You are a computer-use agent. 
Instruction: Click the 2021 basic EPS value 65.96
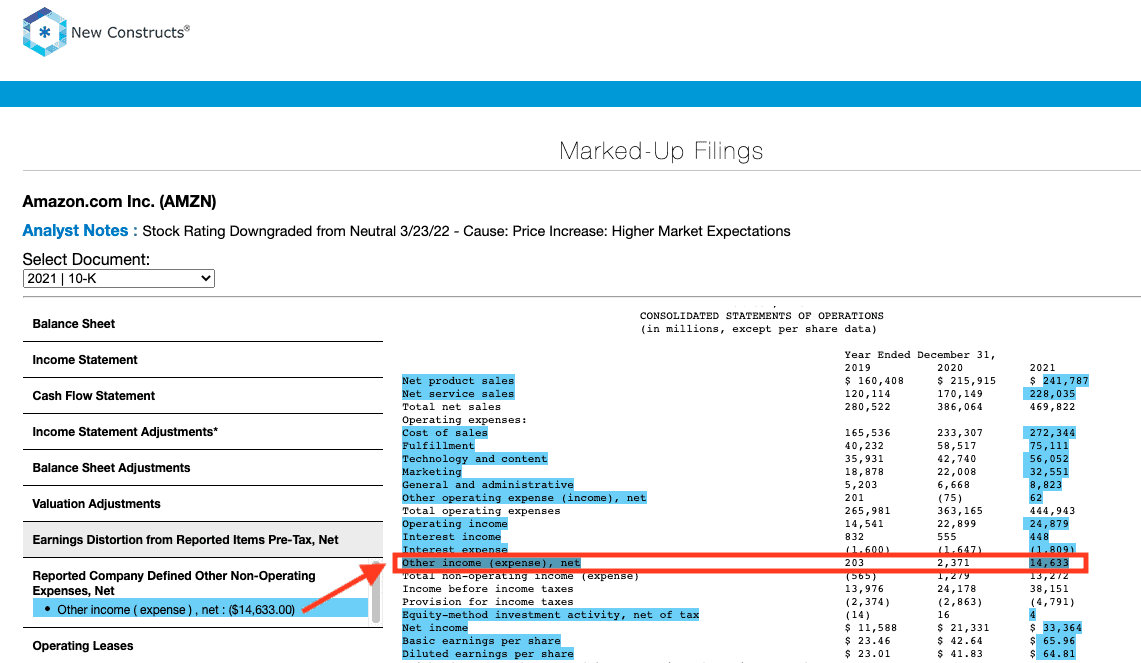[1058, 641]
